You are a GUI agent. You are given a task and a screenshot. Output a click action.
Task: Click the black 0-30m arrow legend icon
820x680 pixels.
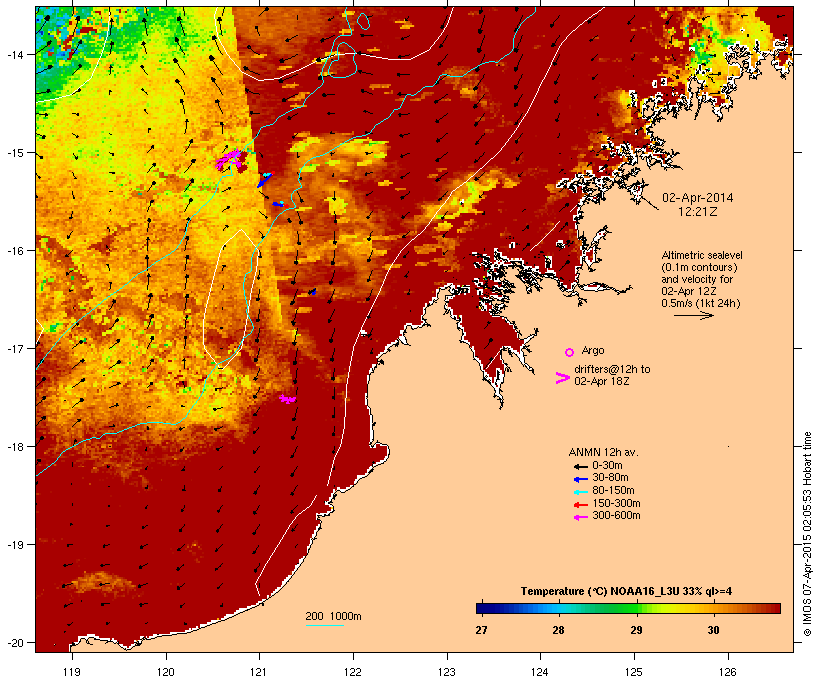pos(581,467)
